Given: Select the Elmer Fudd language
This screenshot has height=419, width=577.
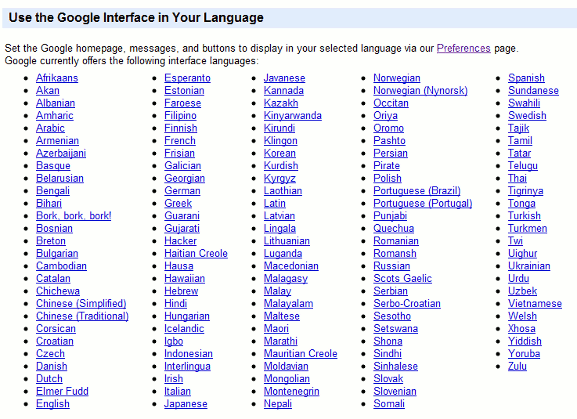Looking at the screenshot, I should [x=62, y=391].
